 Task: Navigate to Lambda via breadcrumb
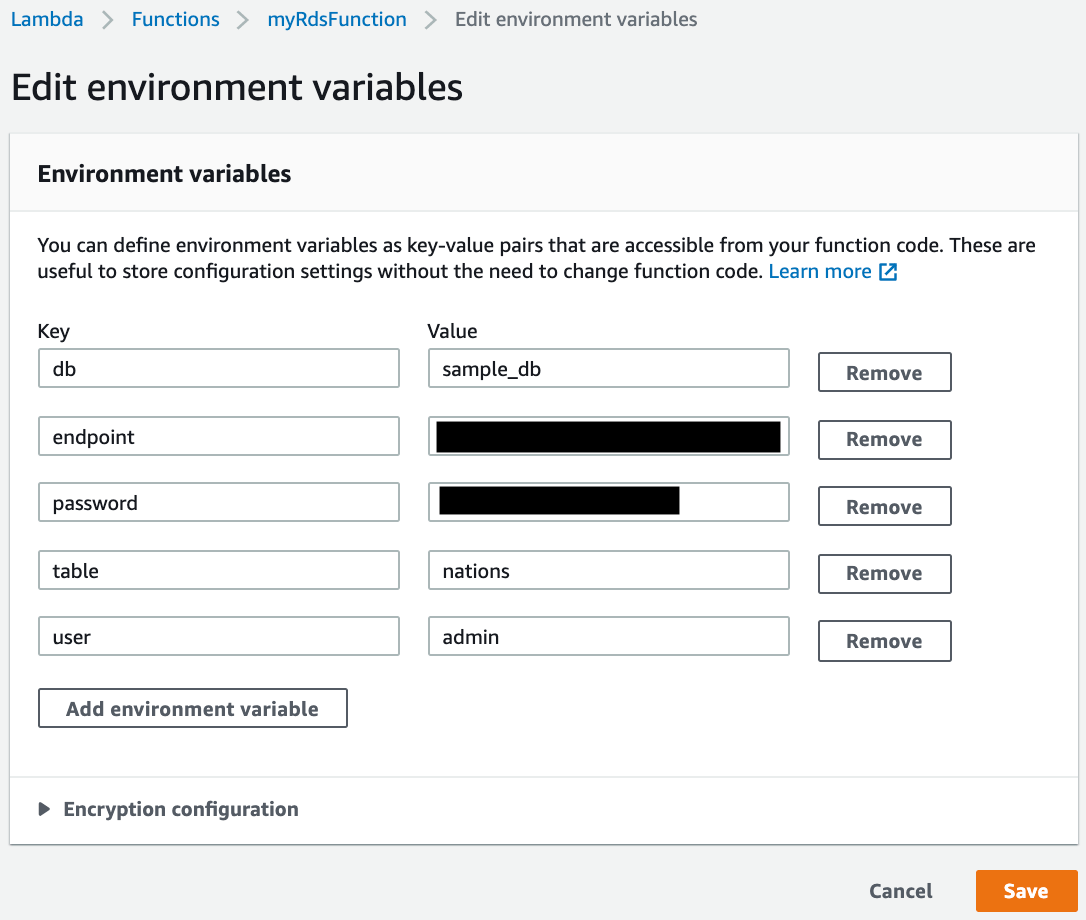(x=47, y=18)
